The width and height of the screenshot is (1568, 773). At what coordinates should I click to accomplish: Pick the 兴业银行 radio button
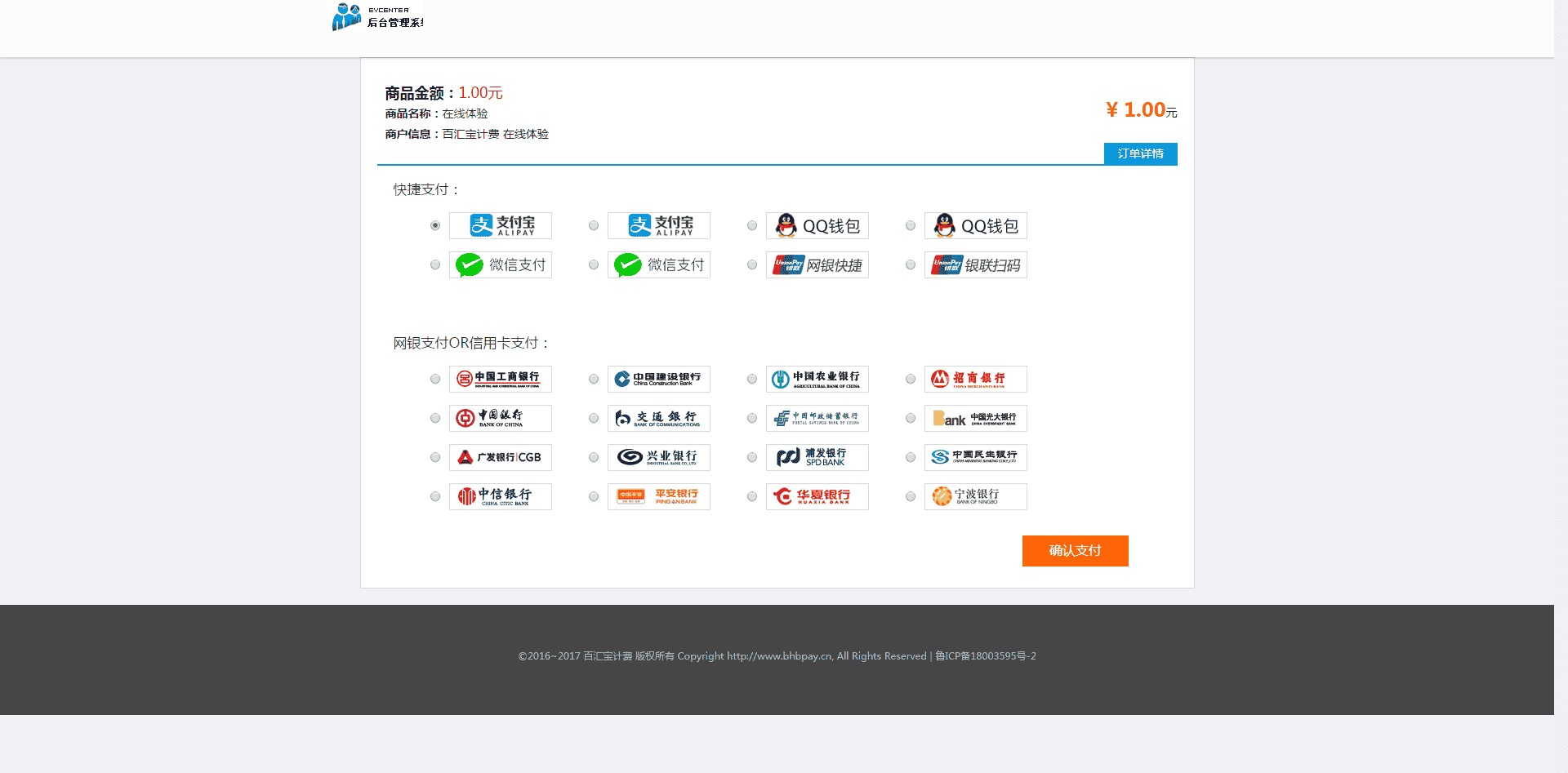pyautogui.click(x=594, y=457)
